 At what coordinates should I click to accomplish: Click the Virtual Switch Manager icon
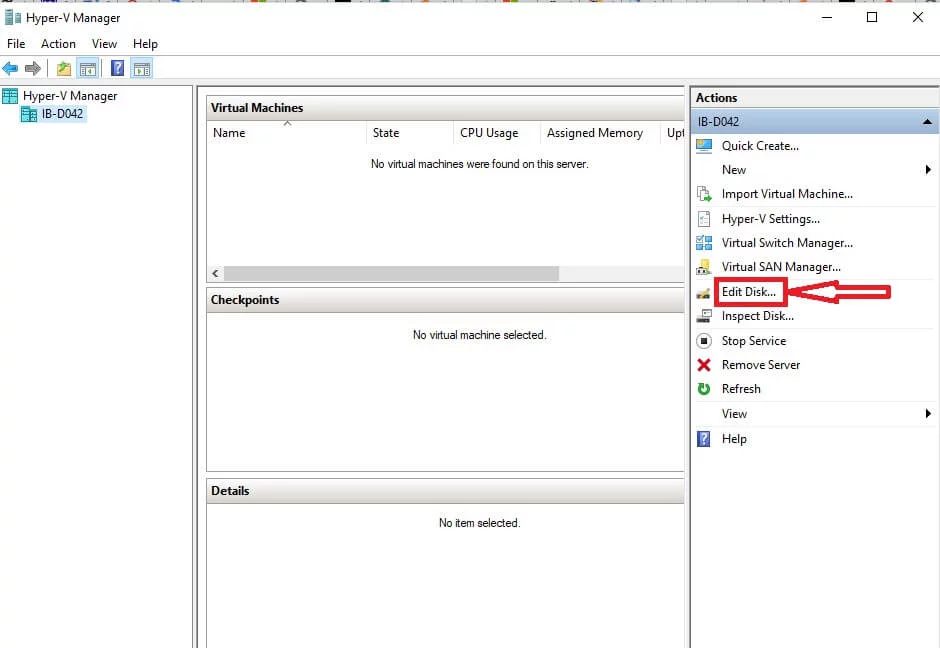coord(704,243)
